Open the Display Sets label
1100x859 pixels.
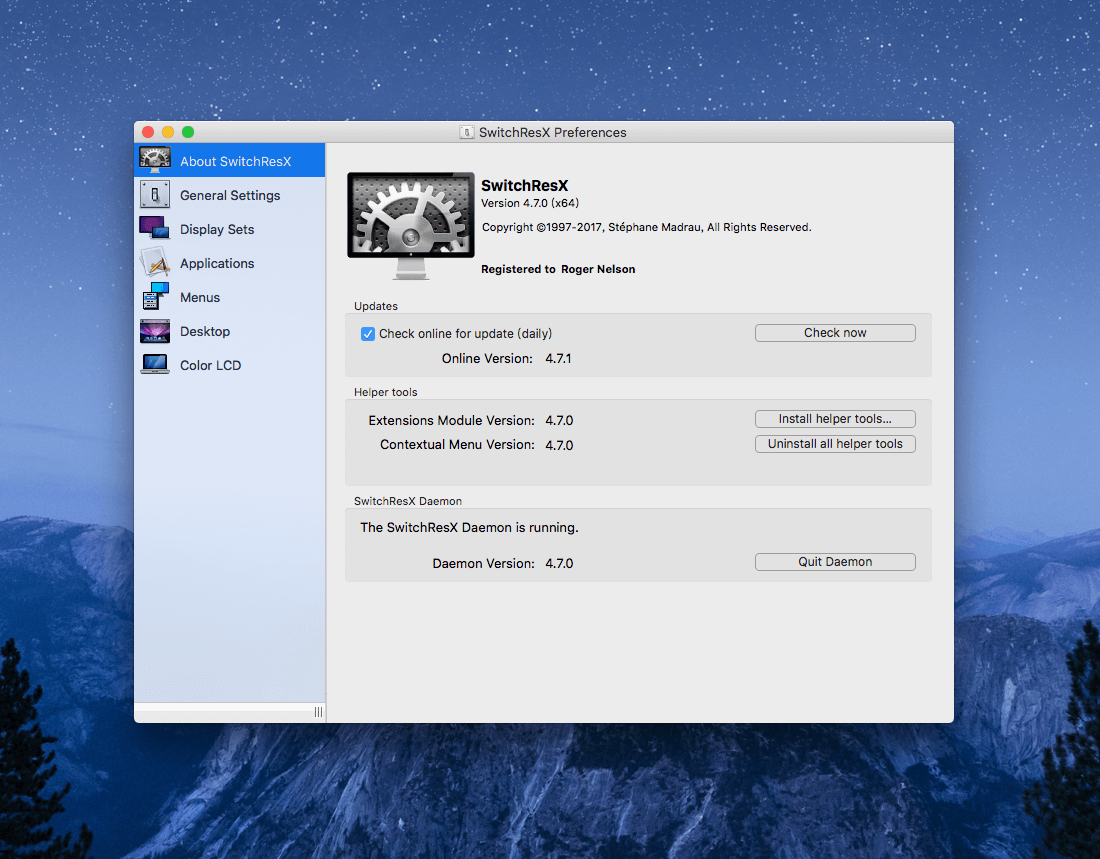pyautogui.click(x=217, y=229)
